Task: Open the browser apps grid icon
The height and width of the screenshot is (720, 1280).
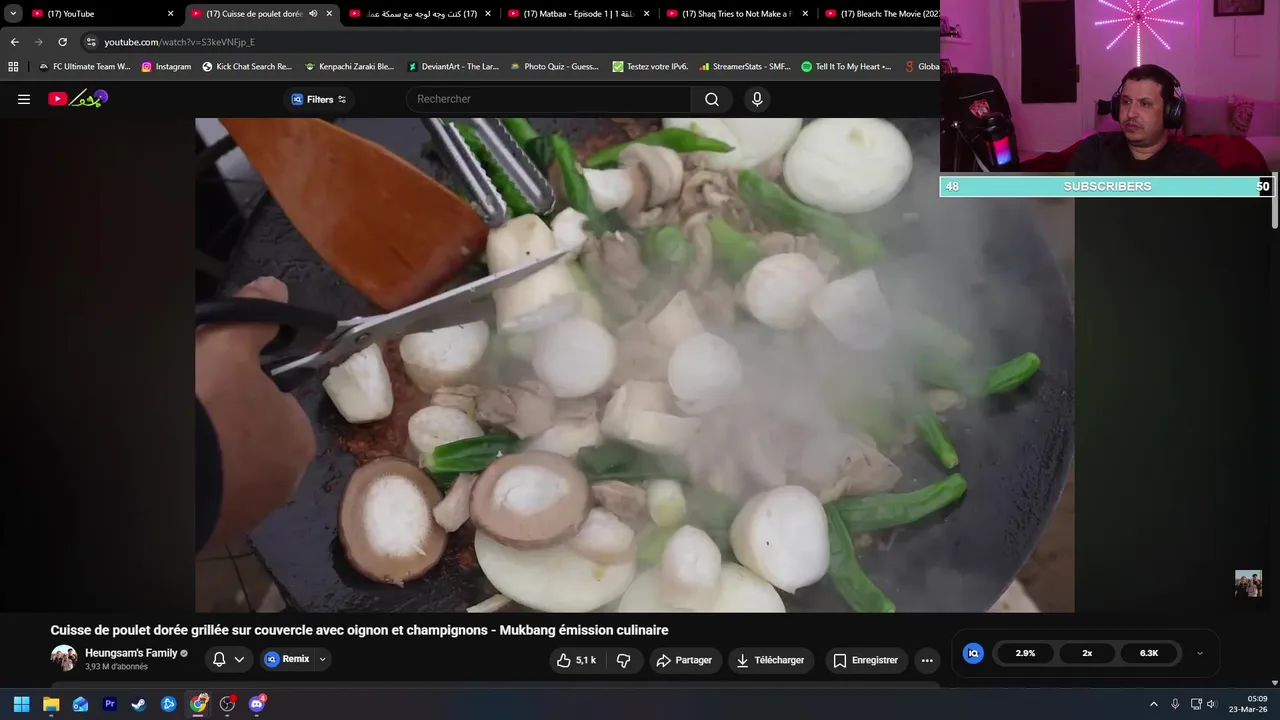Action: (x=13, y=67)
